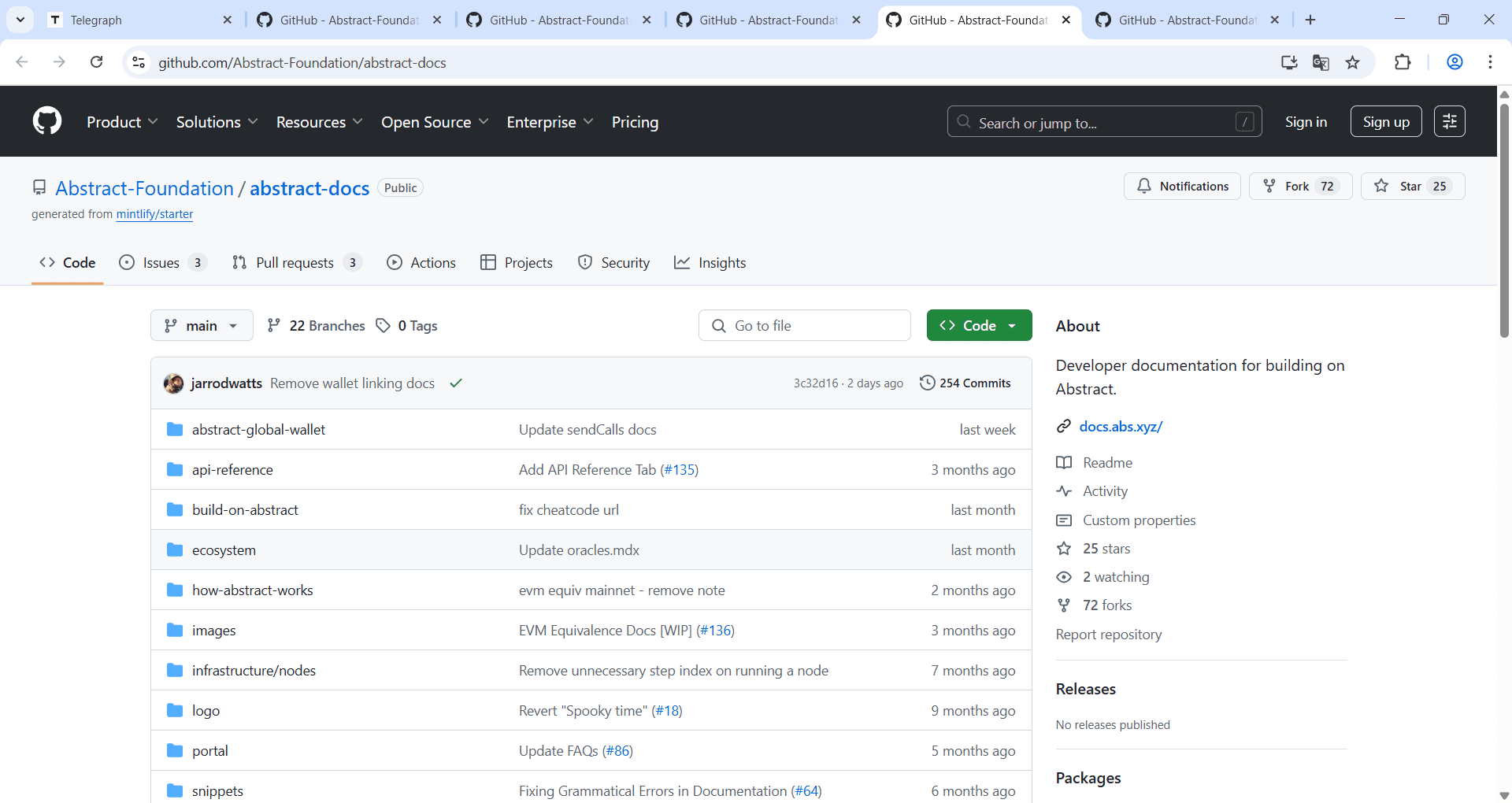Image resolution: width=1512 pixels, height=803 pixels.
Task: Click the green commit status checkmark
Action: [x=456, y=383]
